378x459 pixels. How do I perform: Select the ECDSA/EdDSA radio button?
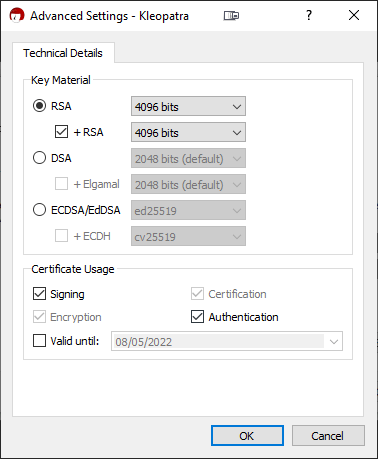pyautogui.click(x=39, y=210)
